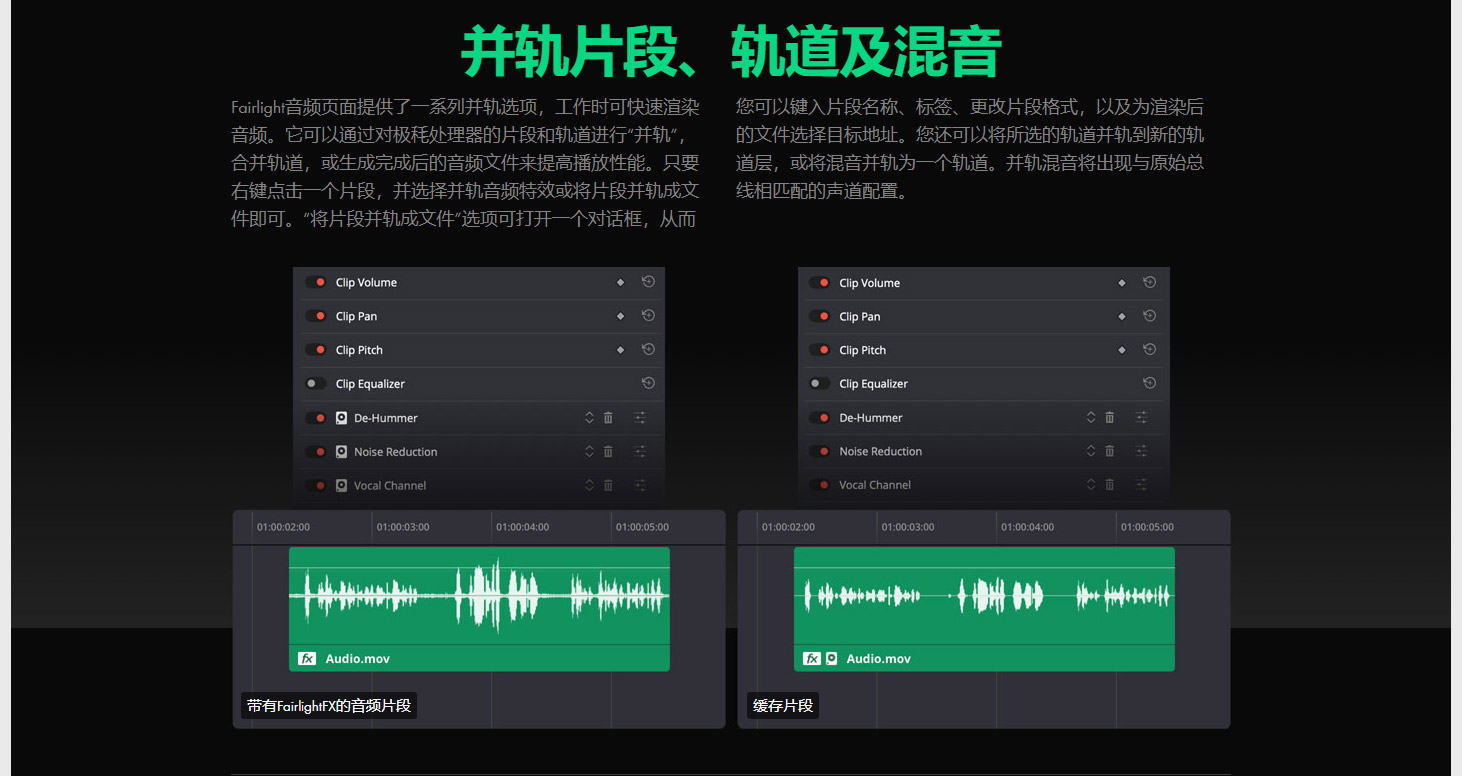Delete De-Hummer effect in the left panel
The width and height of the screenshot is (1462, 776).
608,418
